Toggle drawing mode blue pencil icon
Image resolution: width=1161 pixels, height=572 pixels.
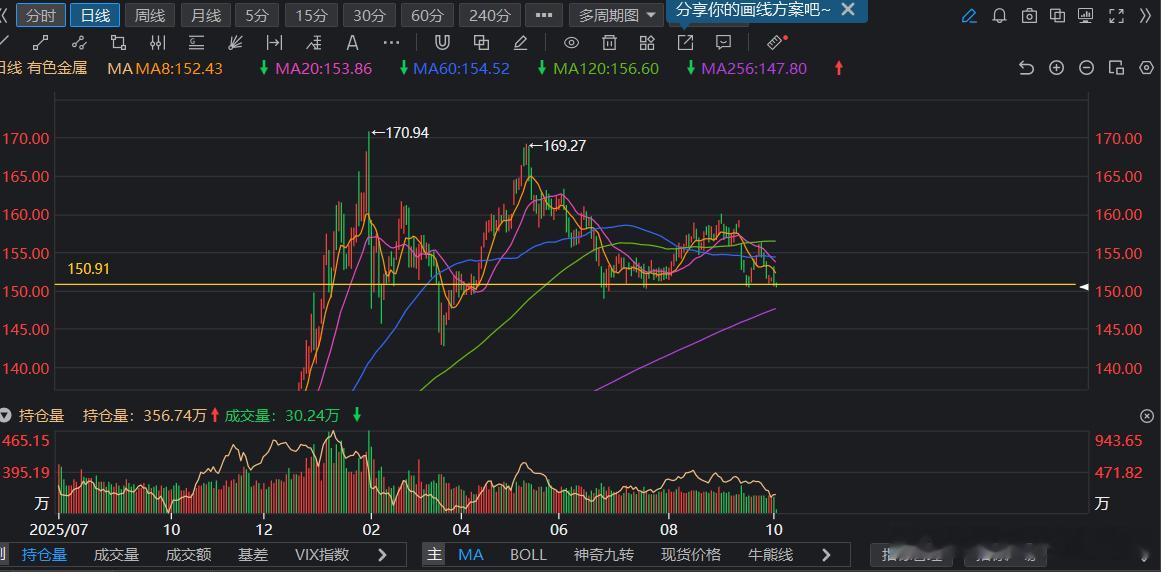tap(969, 16)
